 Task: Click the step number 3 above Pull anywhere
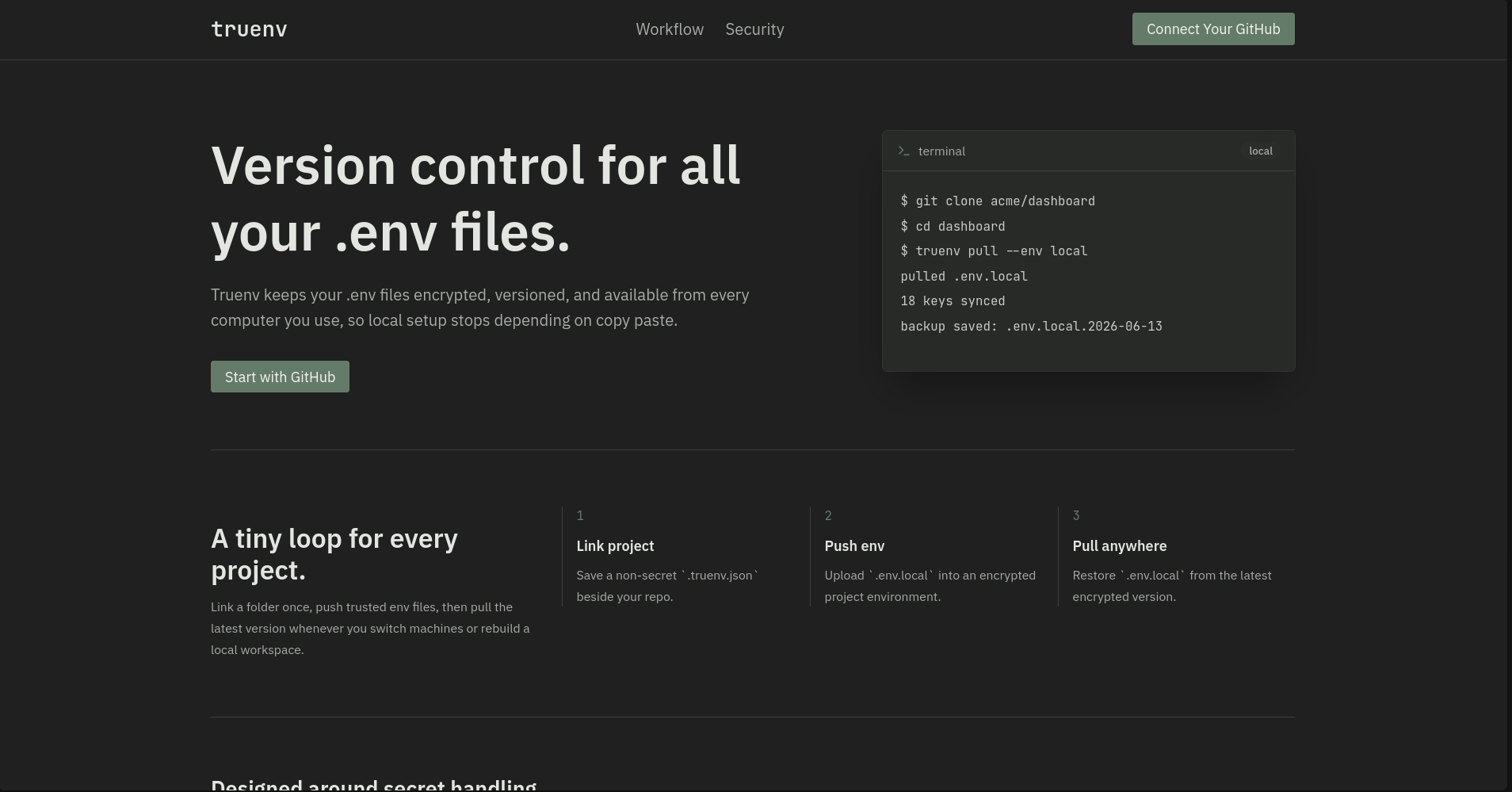[1076, 516]
